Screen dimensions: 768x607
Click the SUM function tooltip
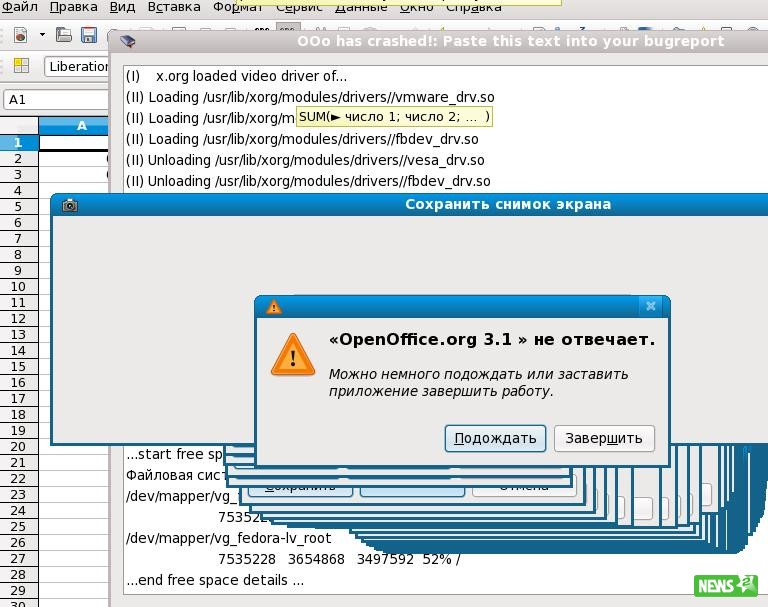click(x=394, y=117)
